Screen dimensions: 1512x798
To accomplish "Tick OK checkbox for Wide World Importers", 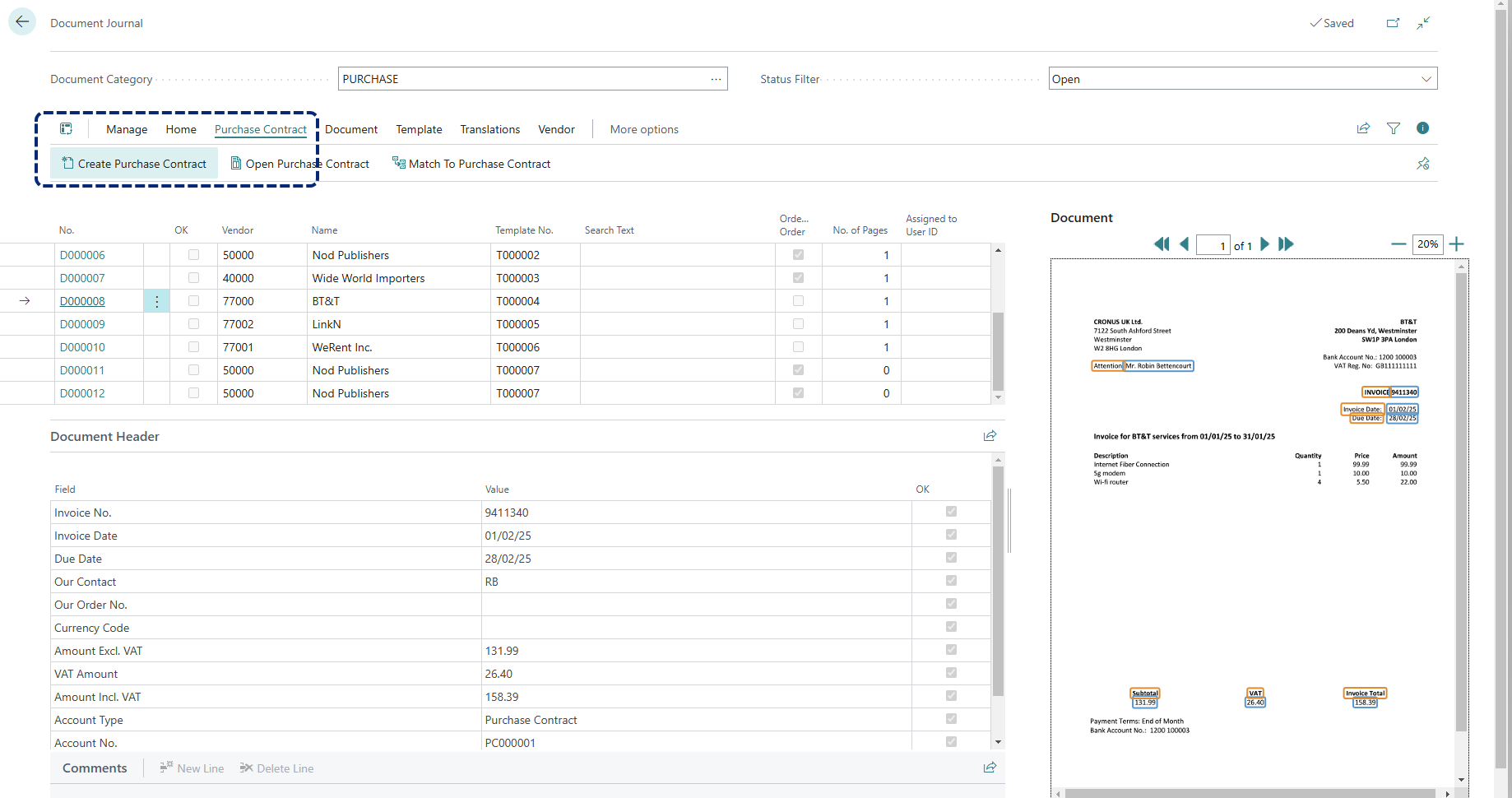I will pos(193,278).
